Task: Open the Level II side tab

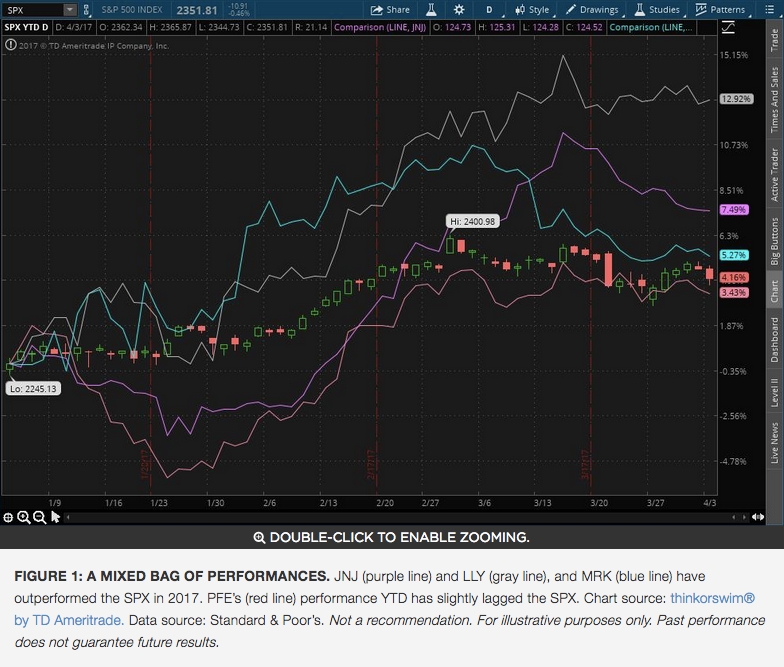Action: [774, 392]
